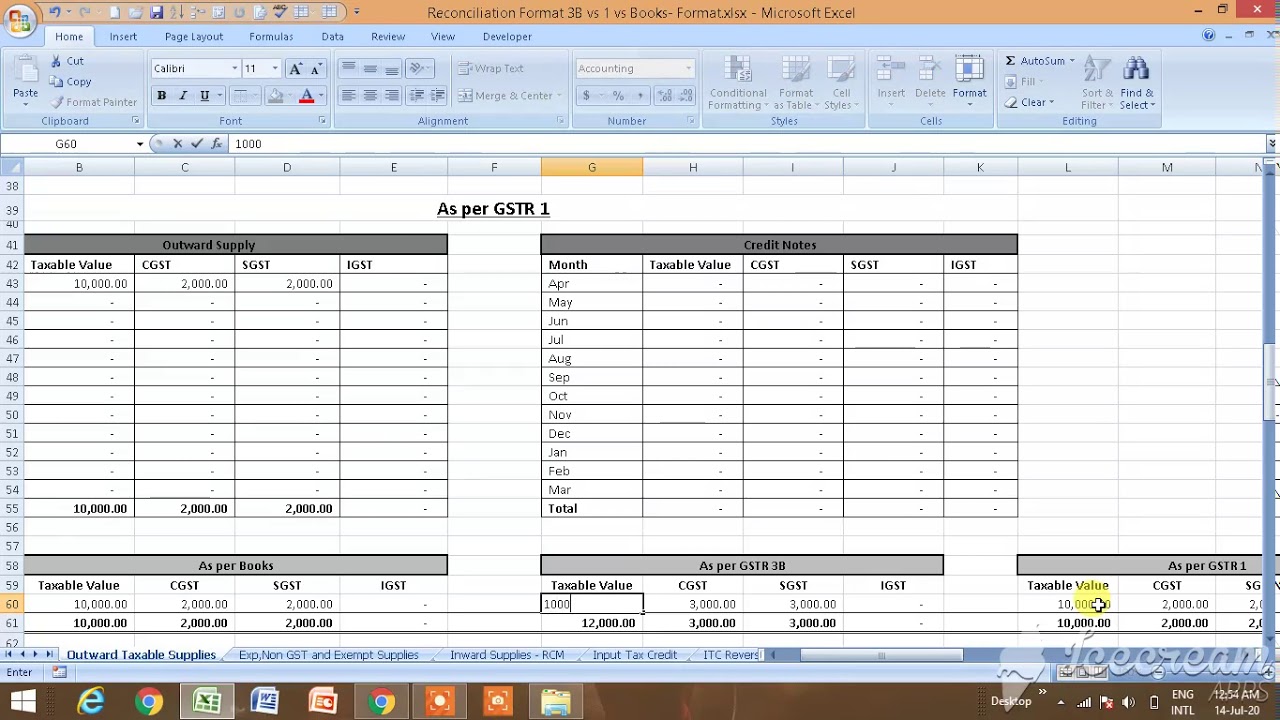Switch to the Formulas tab

click(x=271, y=36)
